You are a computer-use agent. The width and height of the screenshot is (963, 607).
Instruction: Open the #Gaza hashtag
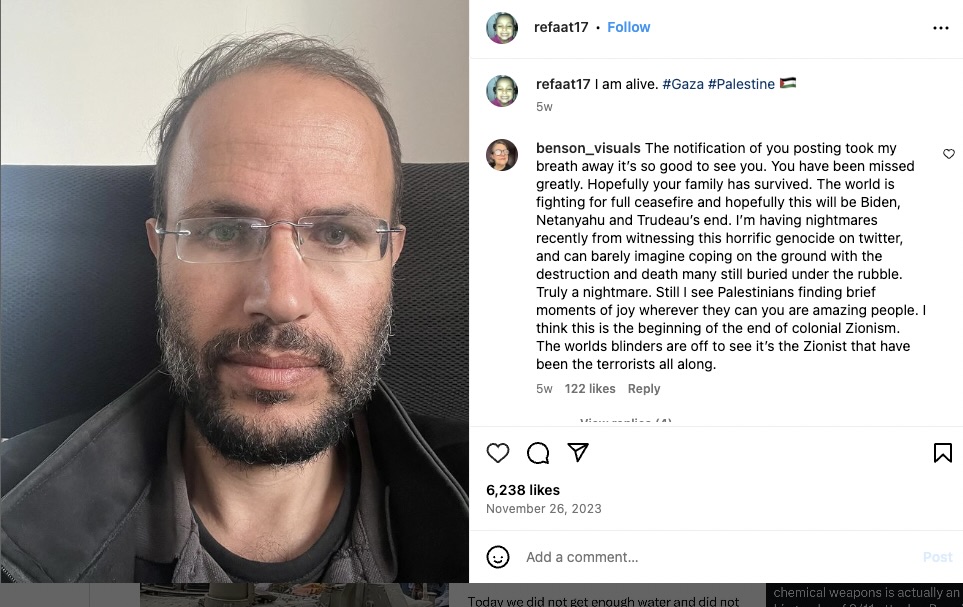click(683, 84)
